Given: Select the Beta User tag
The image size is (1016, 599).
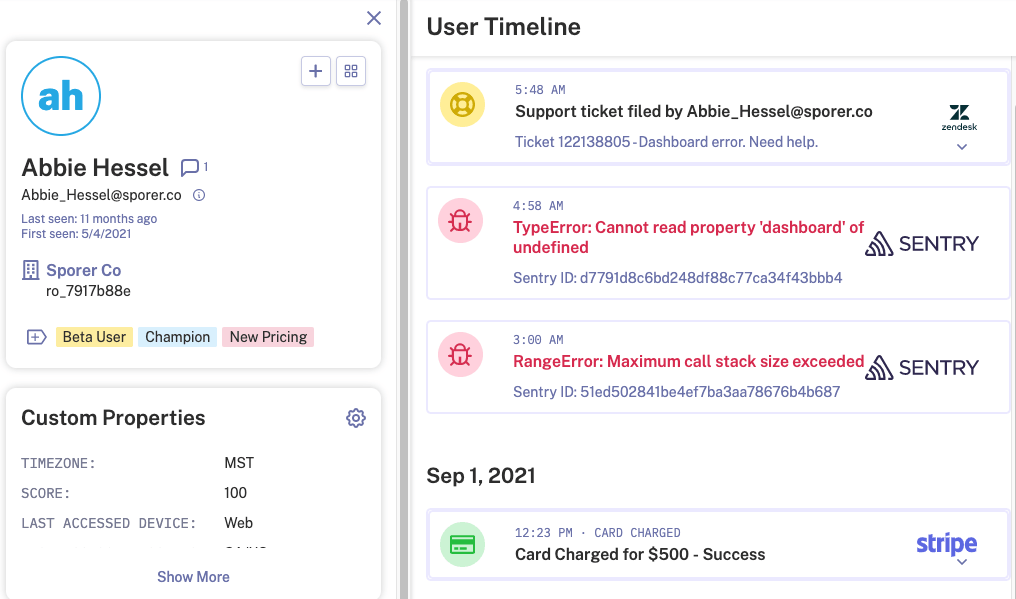Looking at the screenshot, I should (x=94, y=337).
